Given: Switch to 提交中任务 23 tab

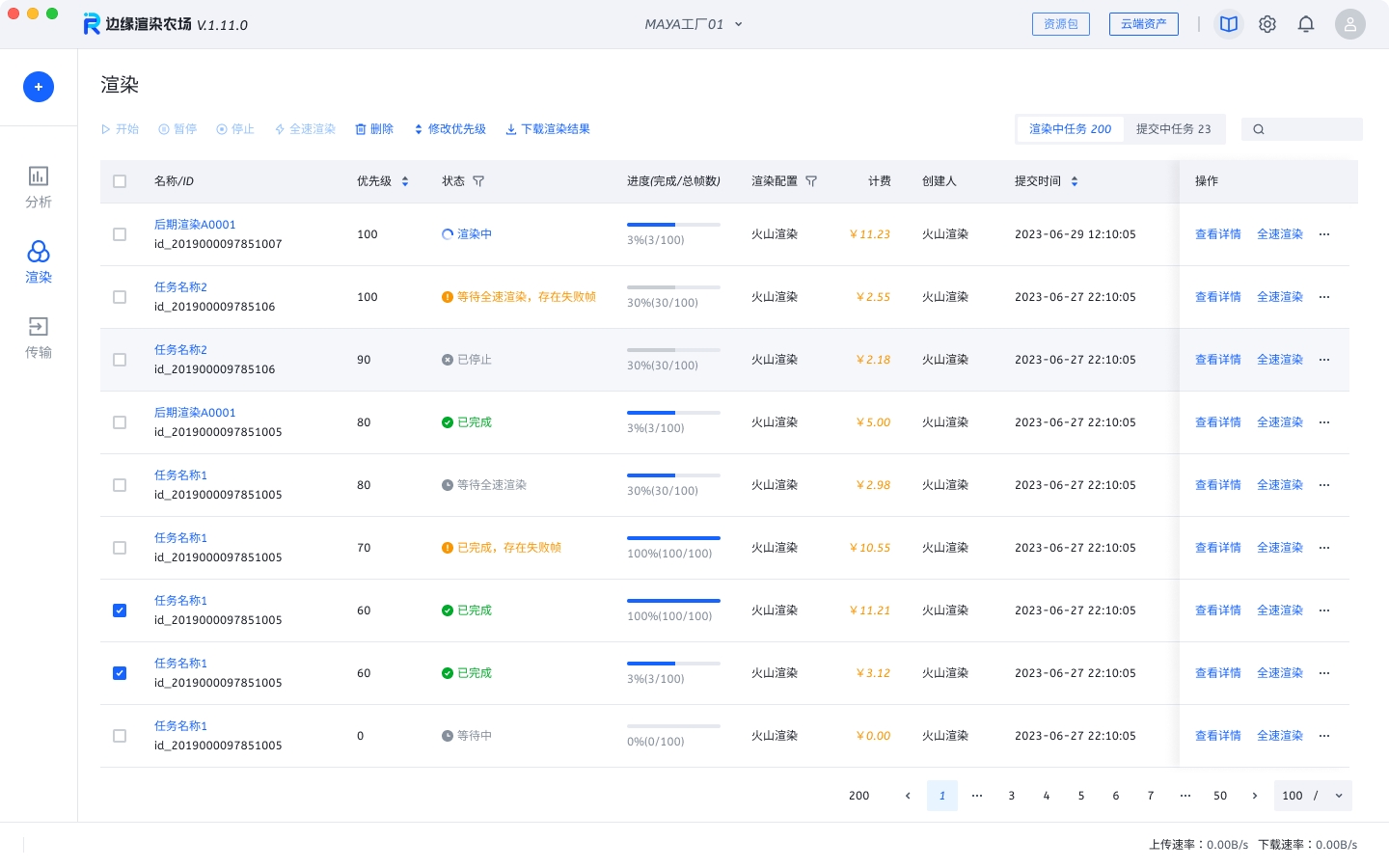Looking at the screenshot, I should [1173, 129].
